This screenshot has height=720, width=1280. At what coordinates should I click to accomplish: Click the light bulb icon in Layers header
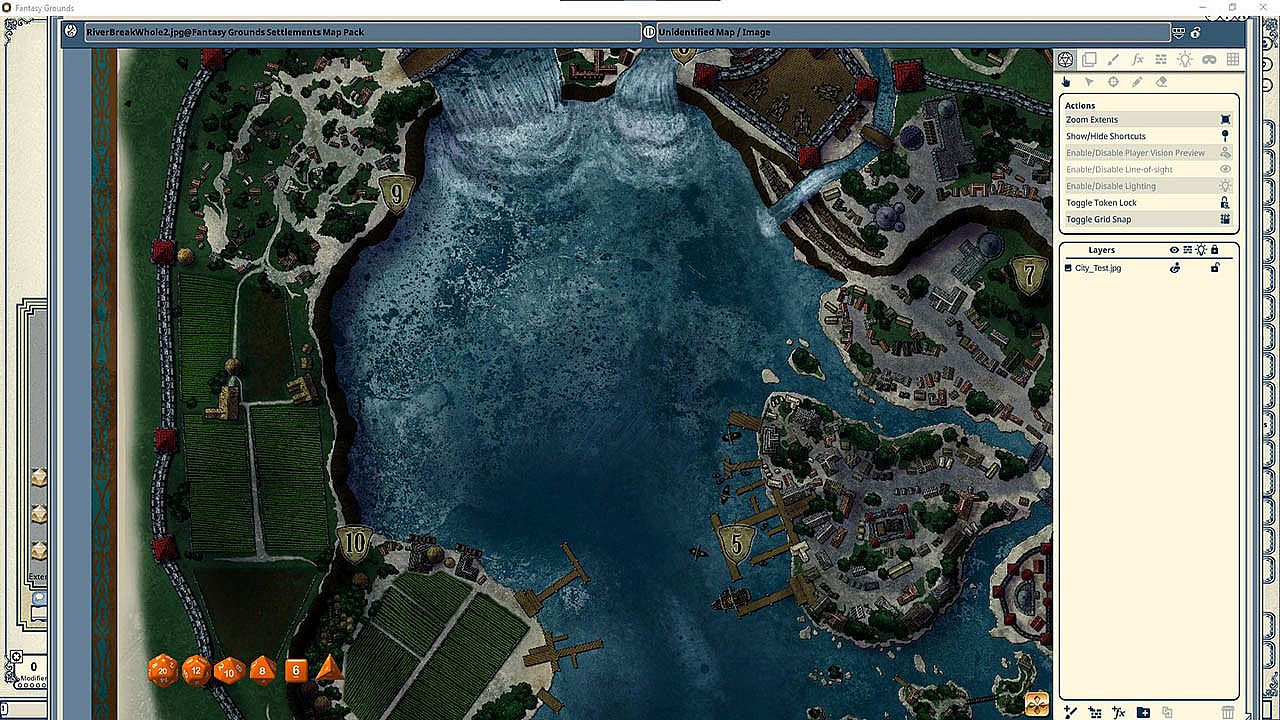click(x=1201, y=250)
